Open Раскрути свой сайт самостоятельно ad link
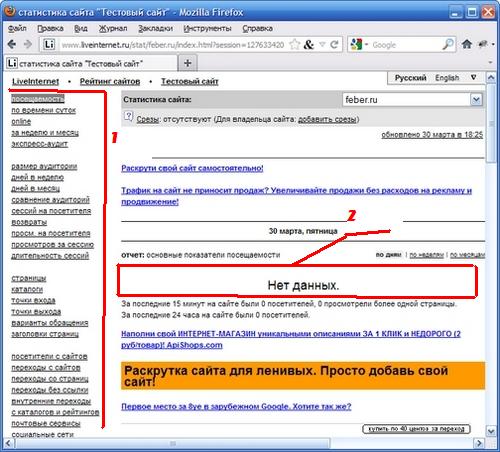The width and height of the screenshot is (500, 452). pyautogui.click(x=192, y=168)
